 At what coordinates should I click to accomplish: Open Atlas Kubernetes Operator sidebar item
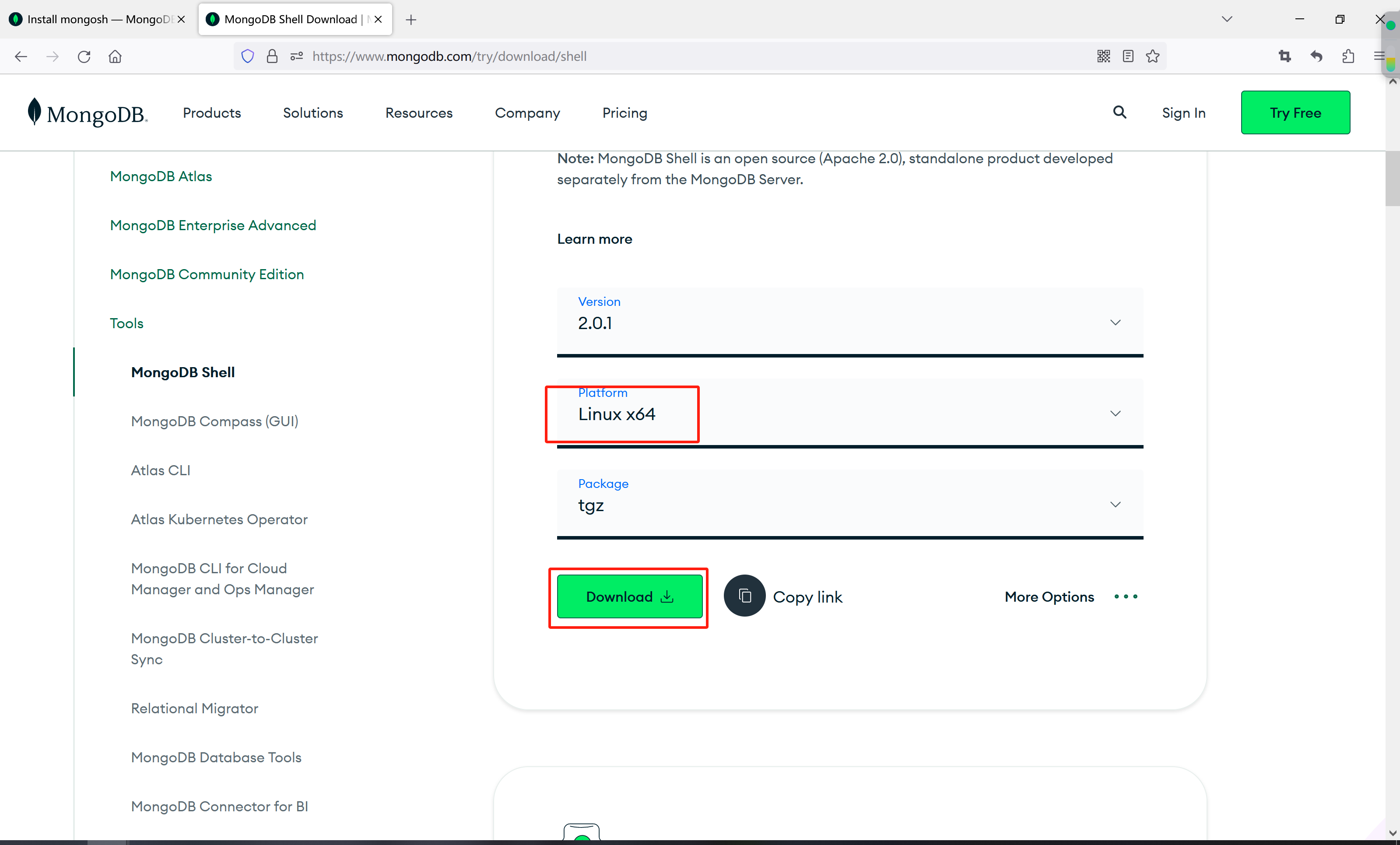point(219,519)
